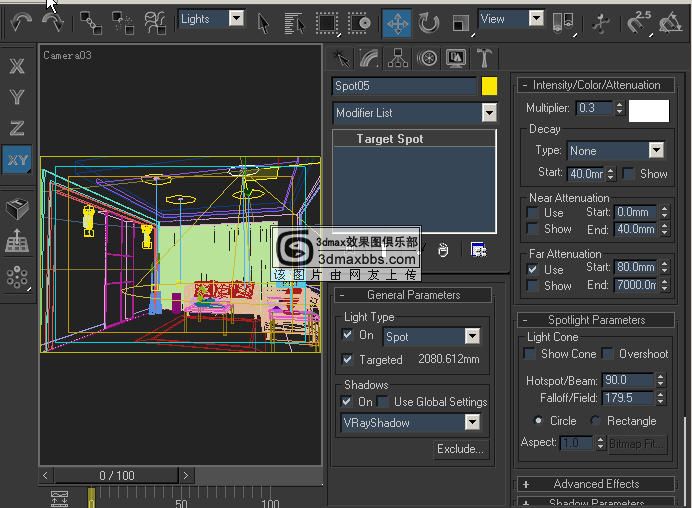This screenshot has width=692, height=508.
Task: Click the Configure Modifier Sets icon
Action: click(478, 250)
